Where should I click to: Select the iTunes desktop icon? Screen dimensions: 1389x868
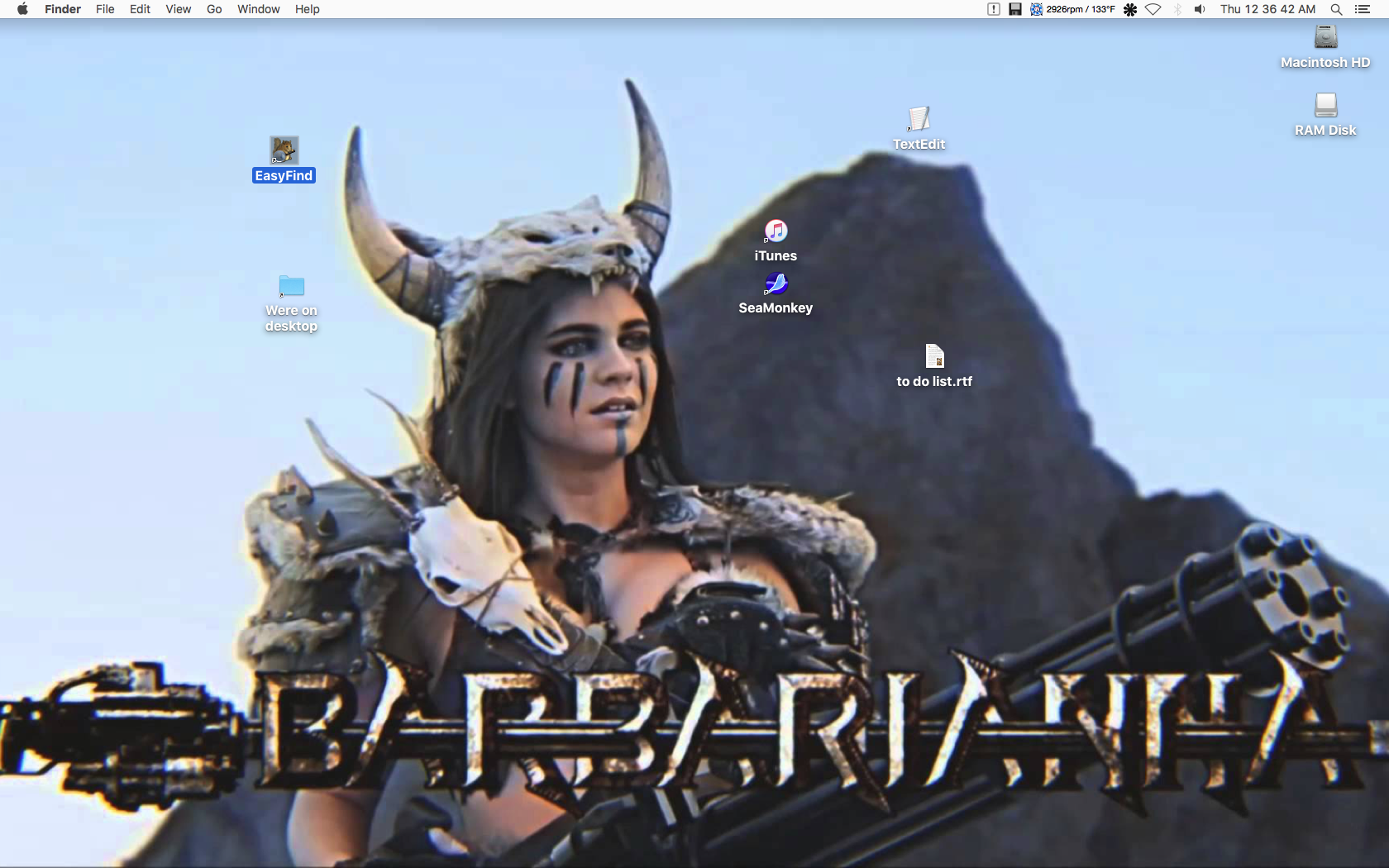coord(776,231)
